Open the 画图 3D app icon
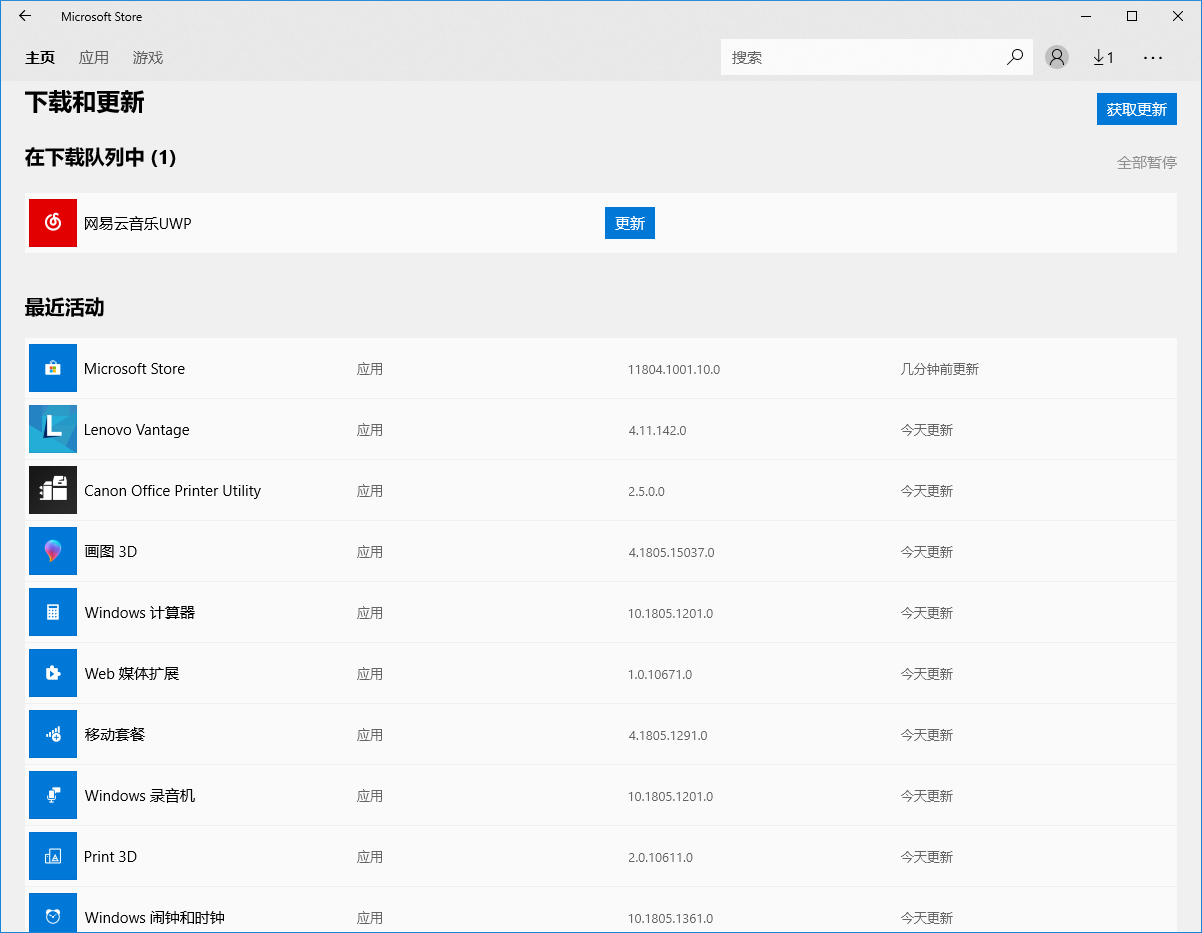This screenshot has width=1202, height=933. coord(53,551)
